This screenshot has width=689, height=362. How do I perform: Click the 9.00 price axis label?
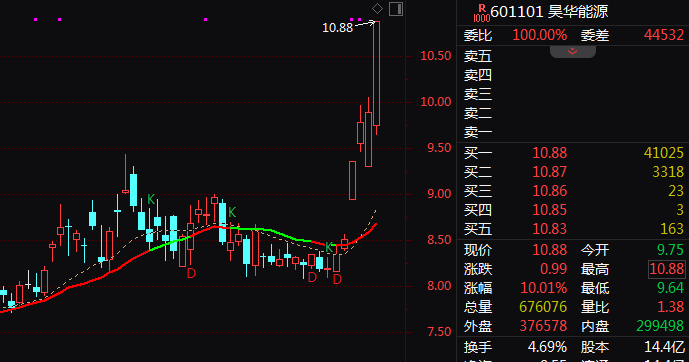439,194
